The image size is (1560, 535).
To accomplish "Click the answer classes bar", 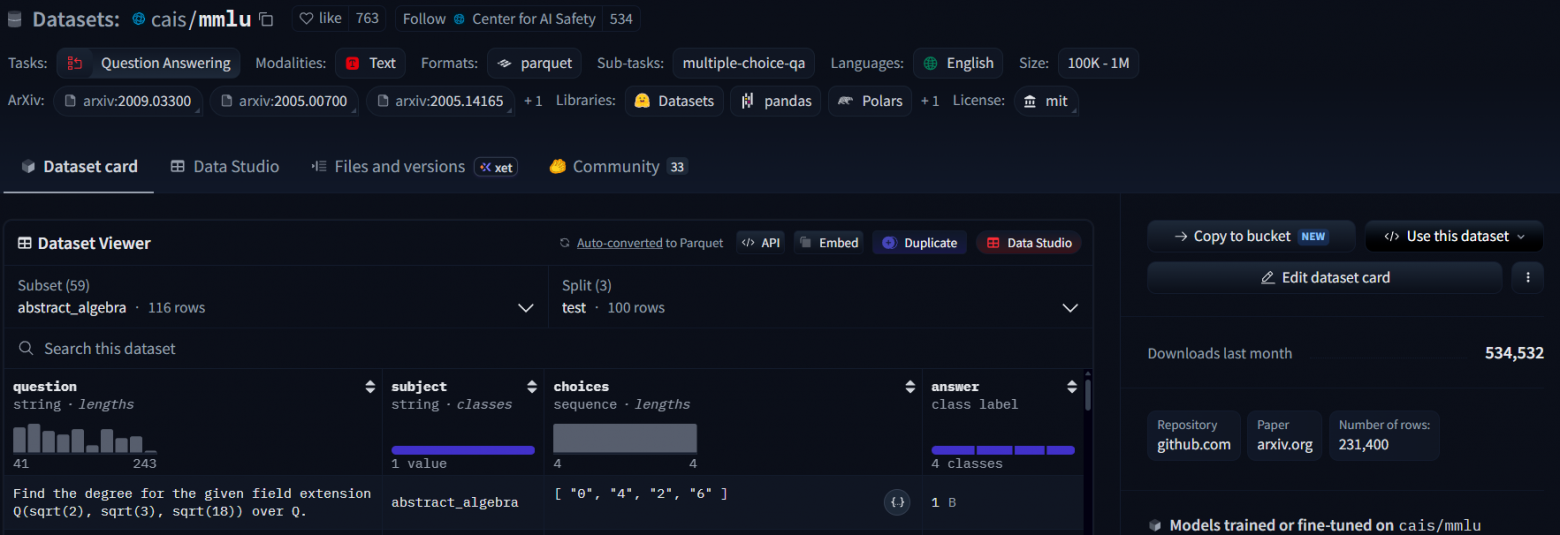I will (x=1003, y=450).
